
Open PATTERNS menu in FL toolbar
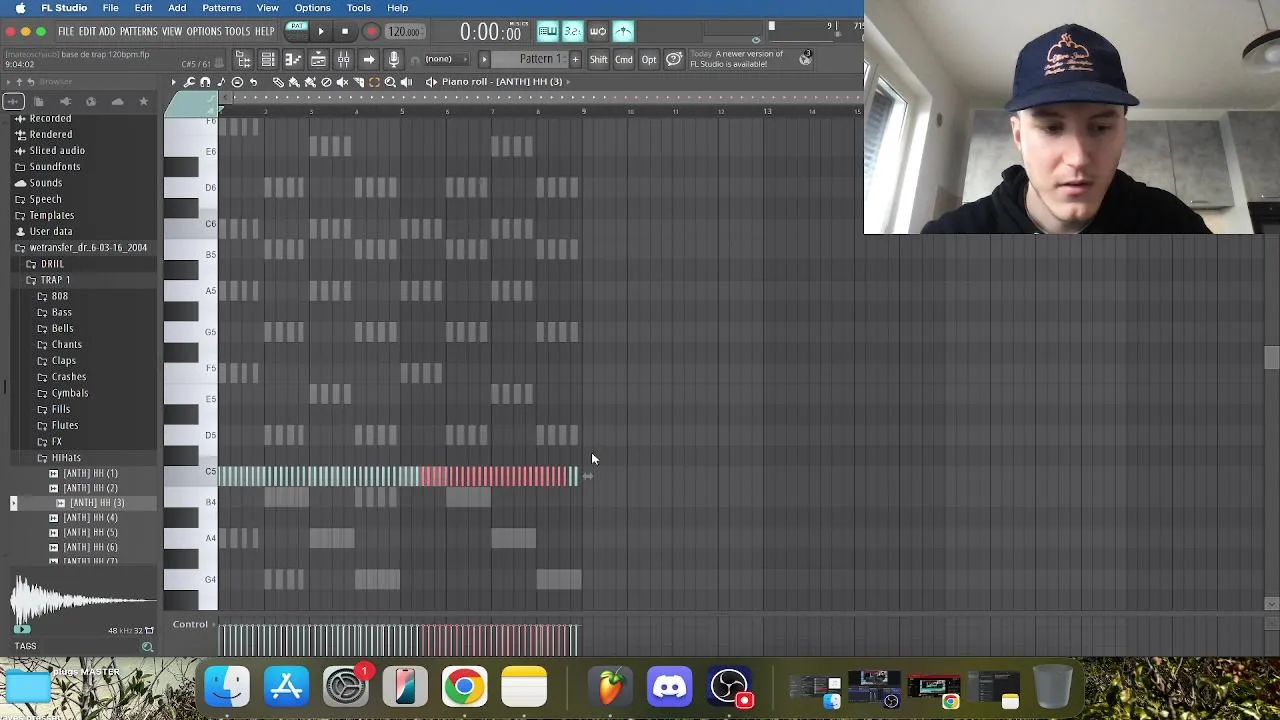[138, 32]
